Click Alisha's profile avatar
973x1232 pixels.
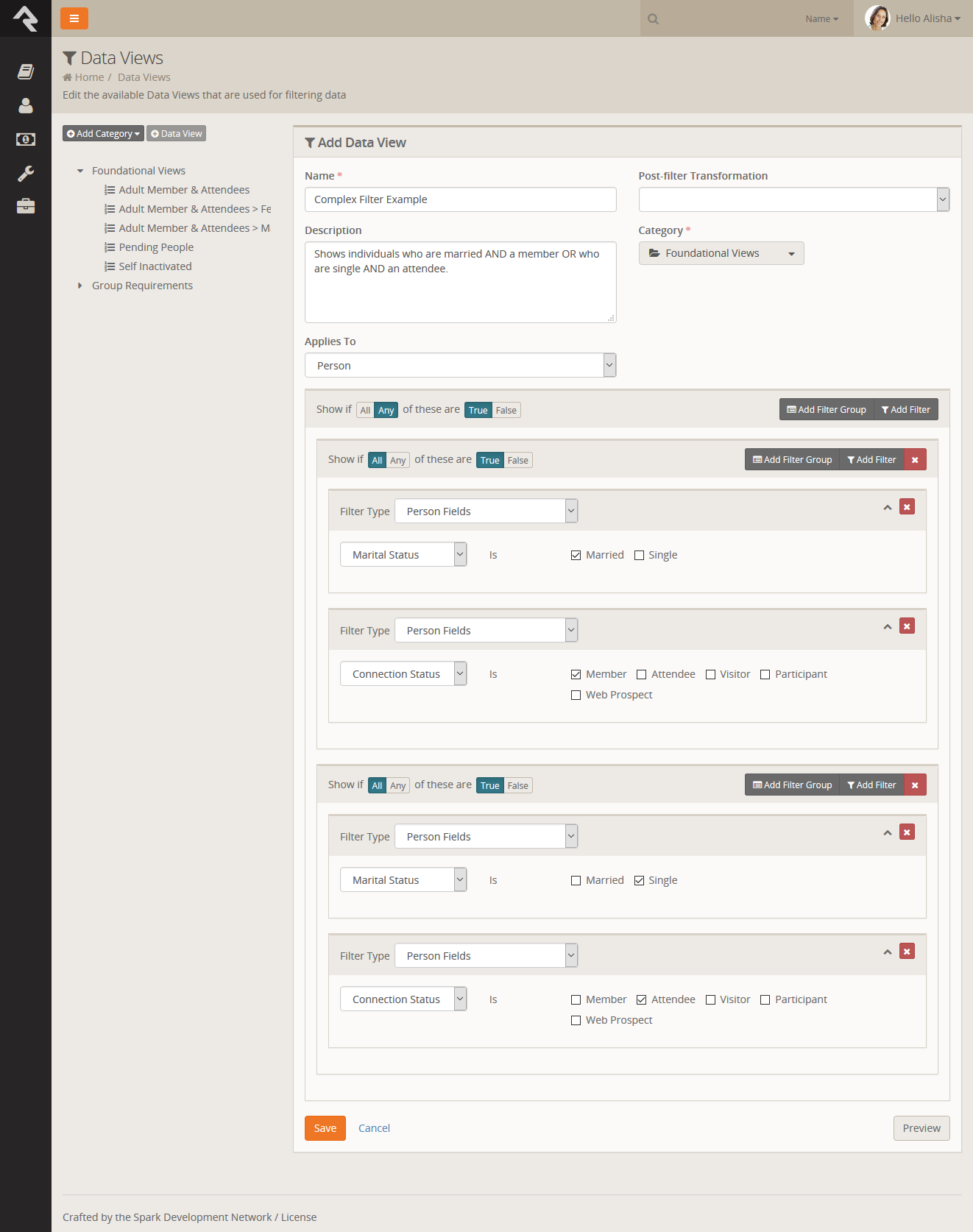(x=877, y=18)
